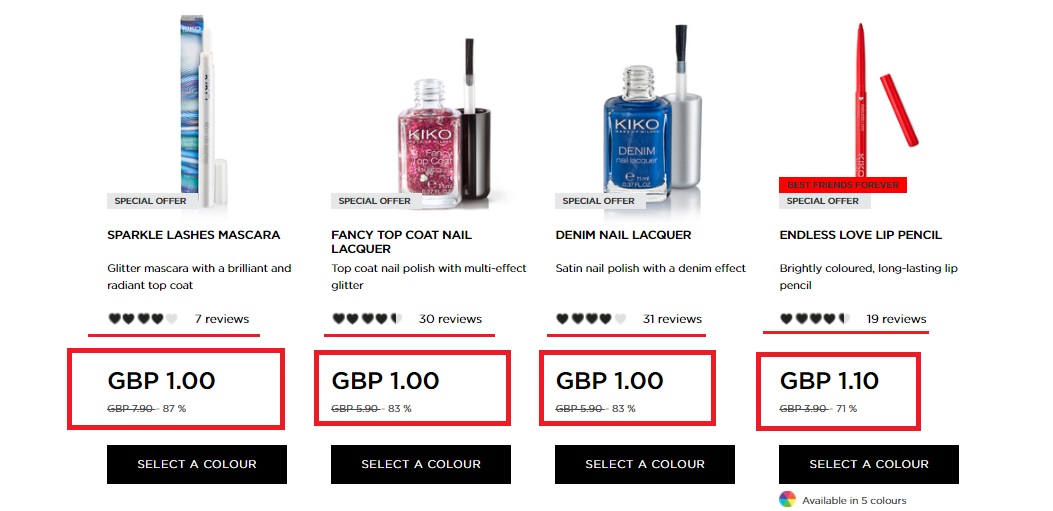
Task: Click the Sparkle Lashes Mascara product image
Action: tap(203, 111)
